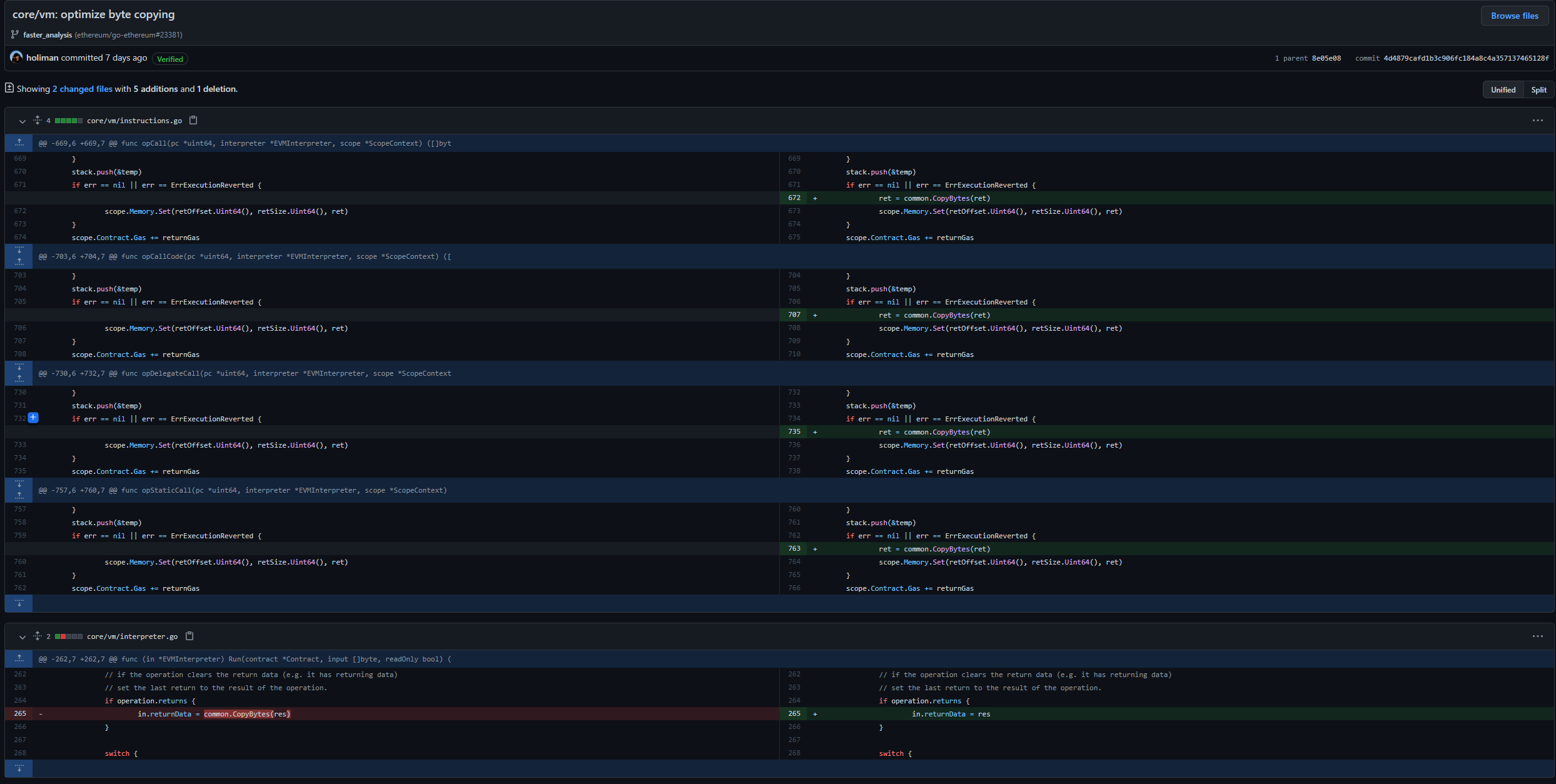Viewport: 1556px width, 784px height.
Task: Click holiman author name
Action: (42, 58)
